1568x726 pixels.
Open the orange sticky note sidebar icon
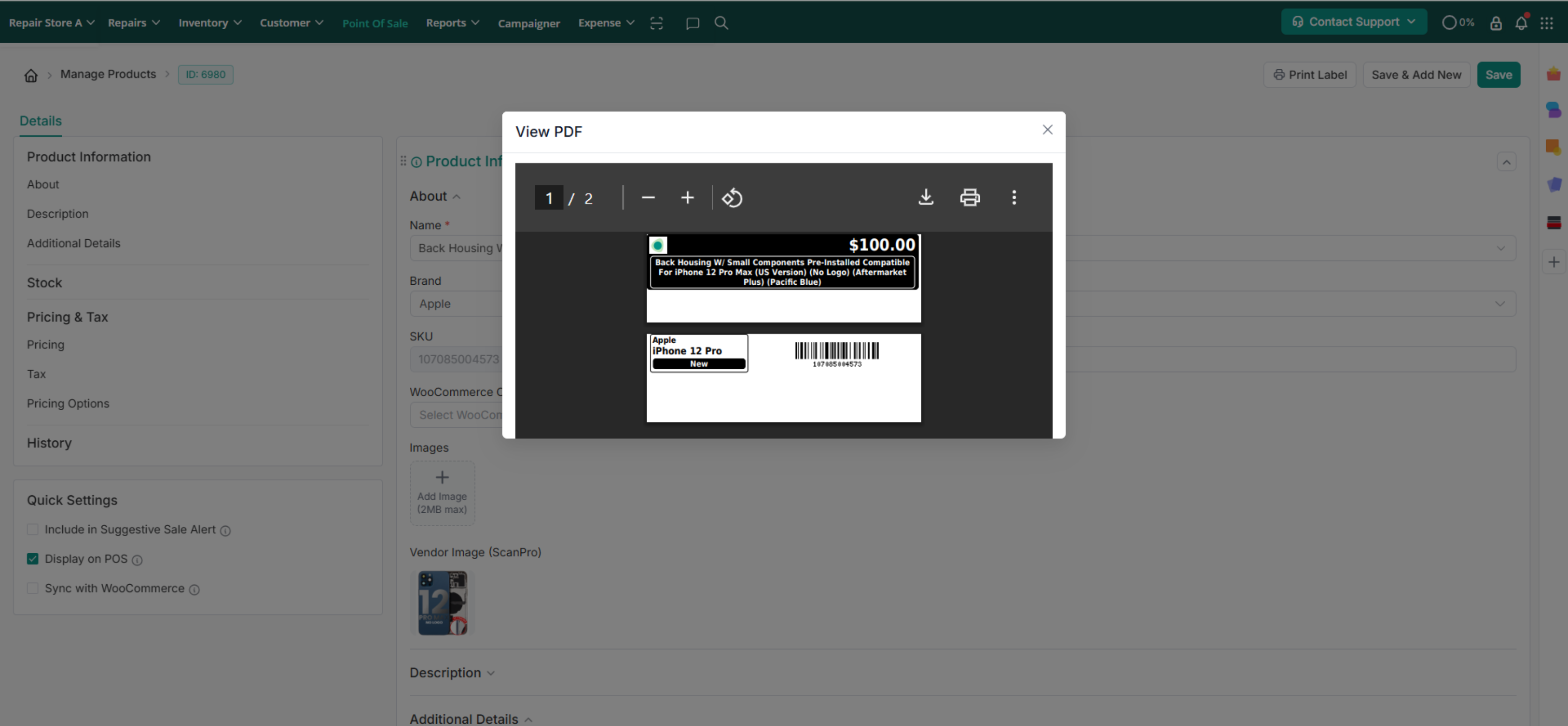coord(1553,147)
